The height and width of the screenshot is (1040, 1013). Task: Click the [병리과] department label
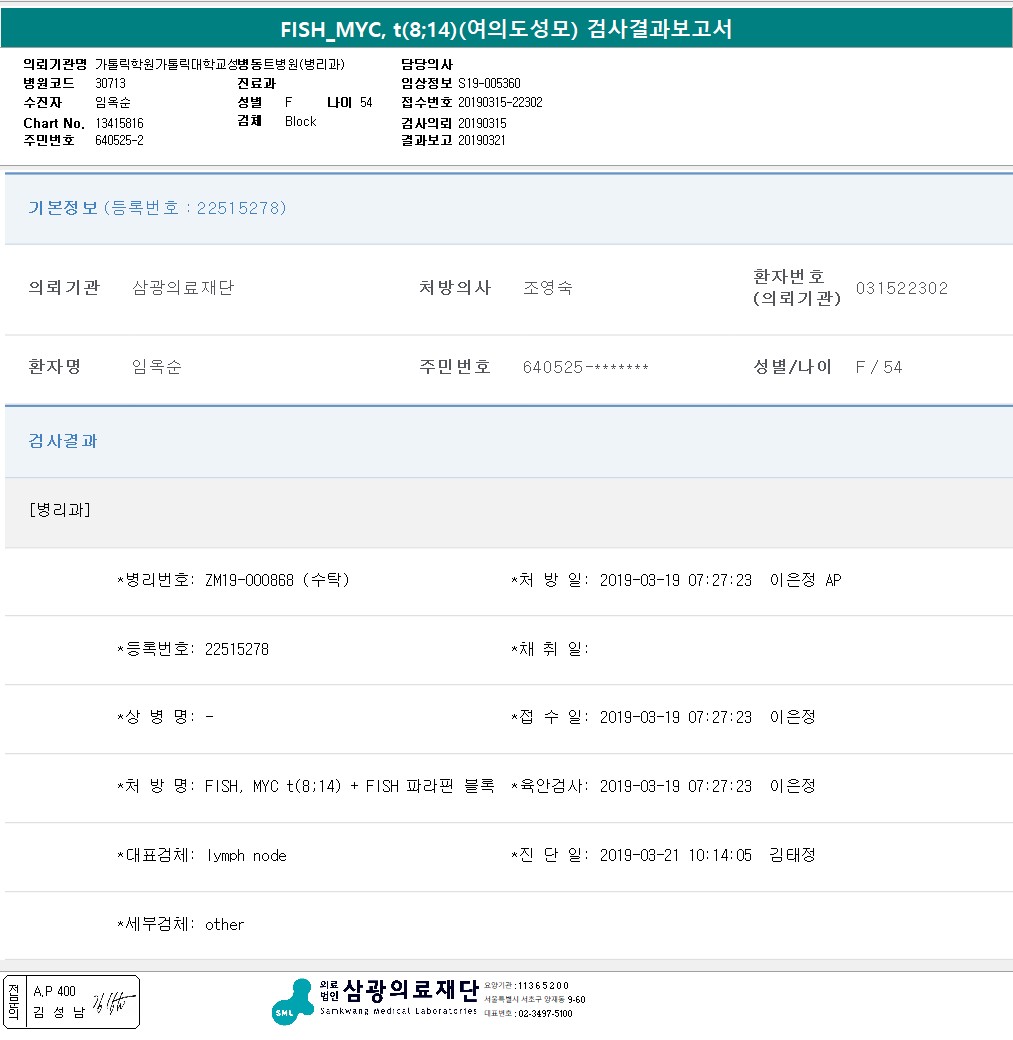(60, 510)
